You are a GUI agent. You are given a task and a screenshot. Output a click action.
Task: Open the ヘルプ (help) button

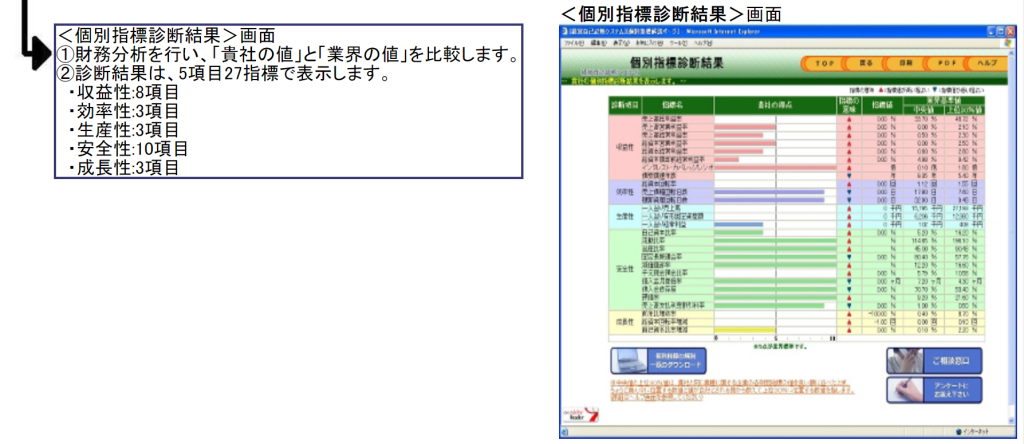986,63
